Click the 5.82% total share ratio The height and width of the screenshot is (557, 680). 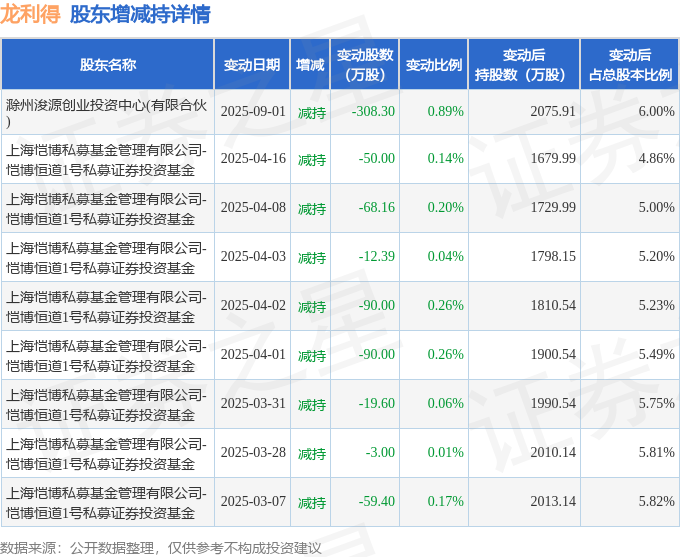click(x=656, y=501)
